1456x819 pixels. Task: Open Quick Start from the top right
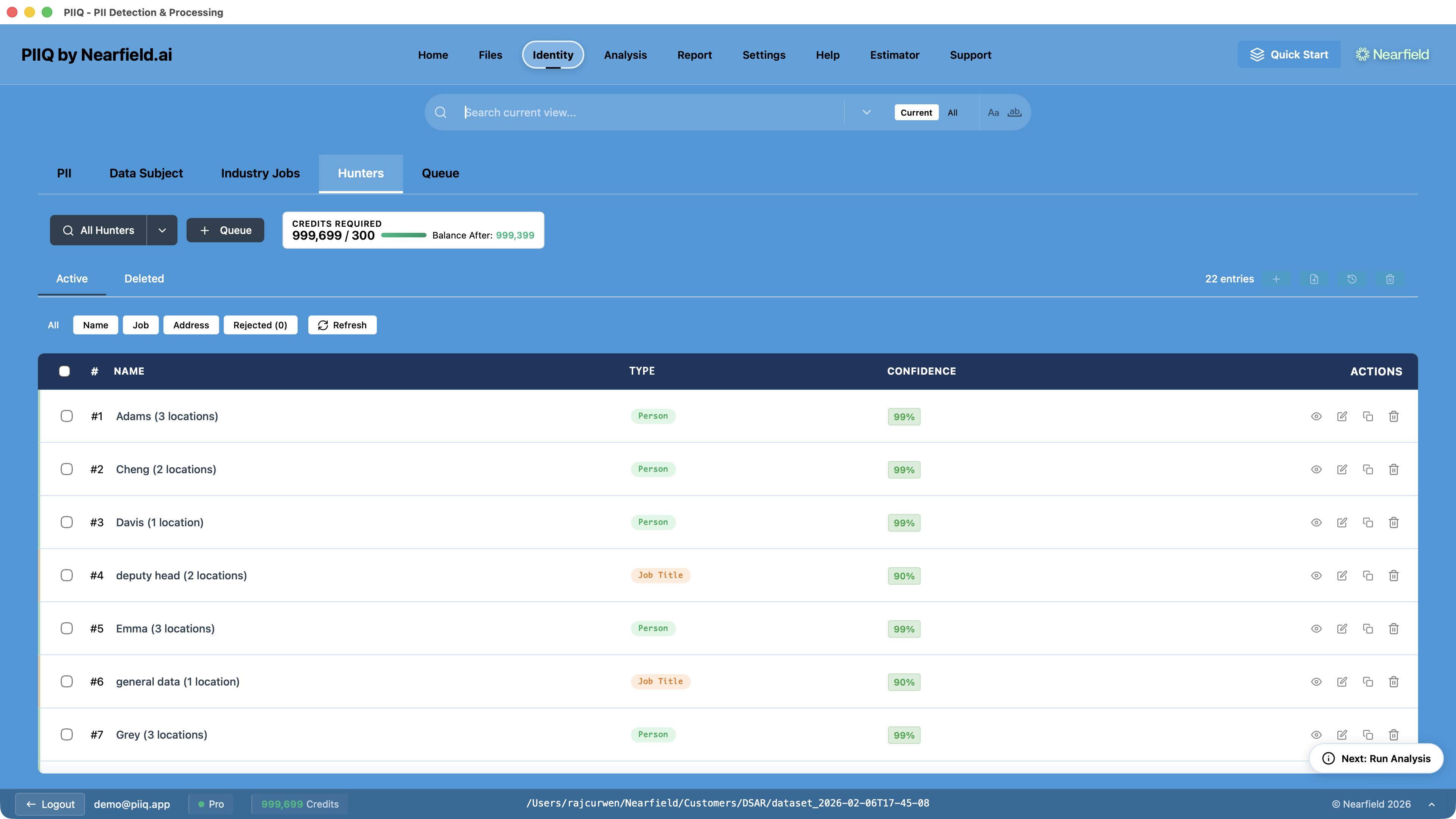[1289, 54]
